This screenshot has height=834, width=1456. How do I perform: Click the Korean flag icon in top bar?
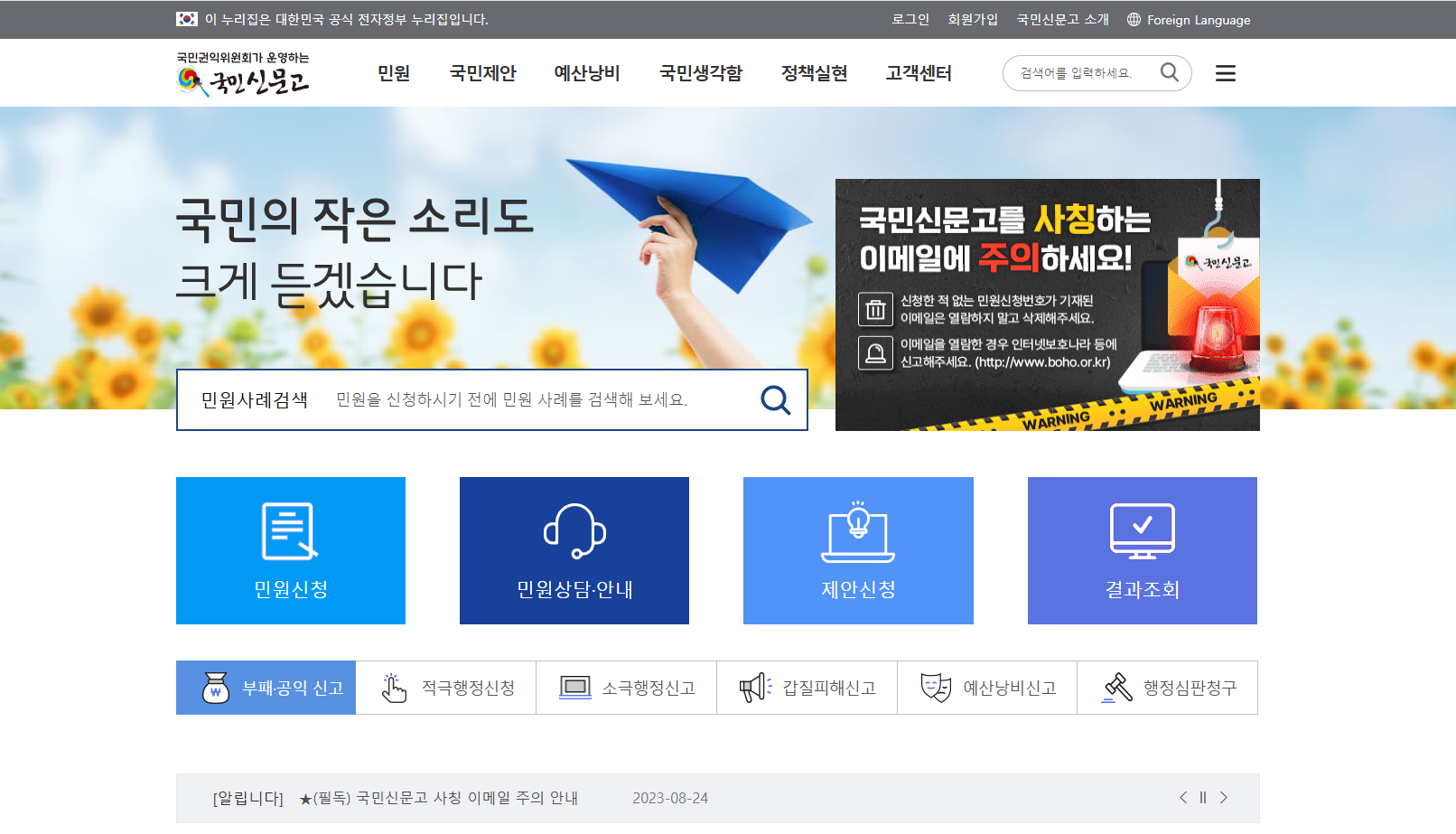(x=187, y=19)
